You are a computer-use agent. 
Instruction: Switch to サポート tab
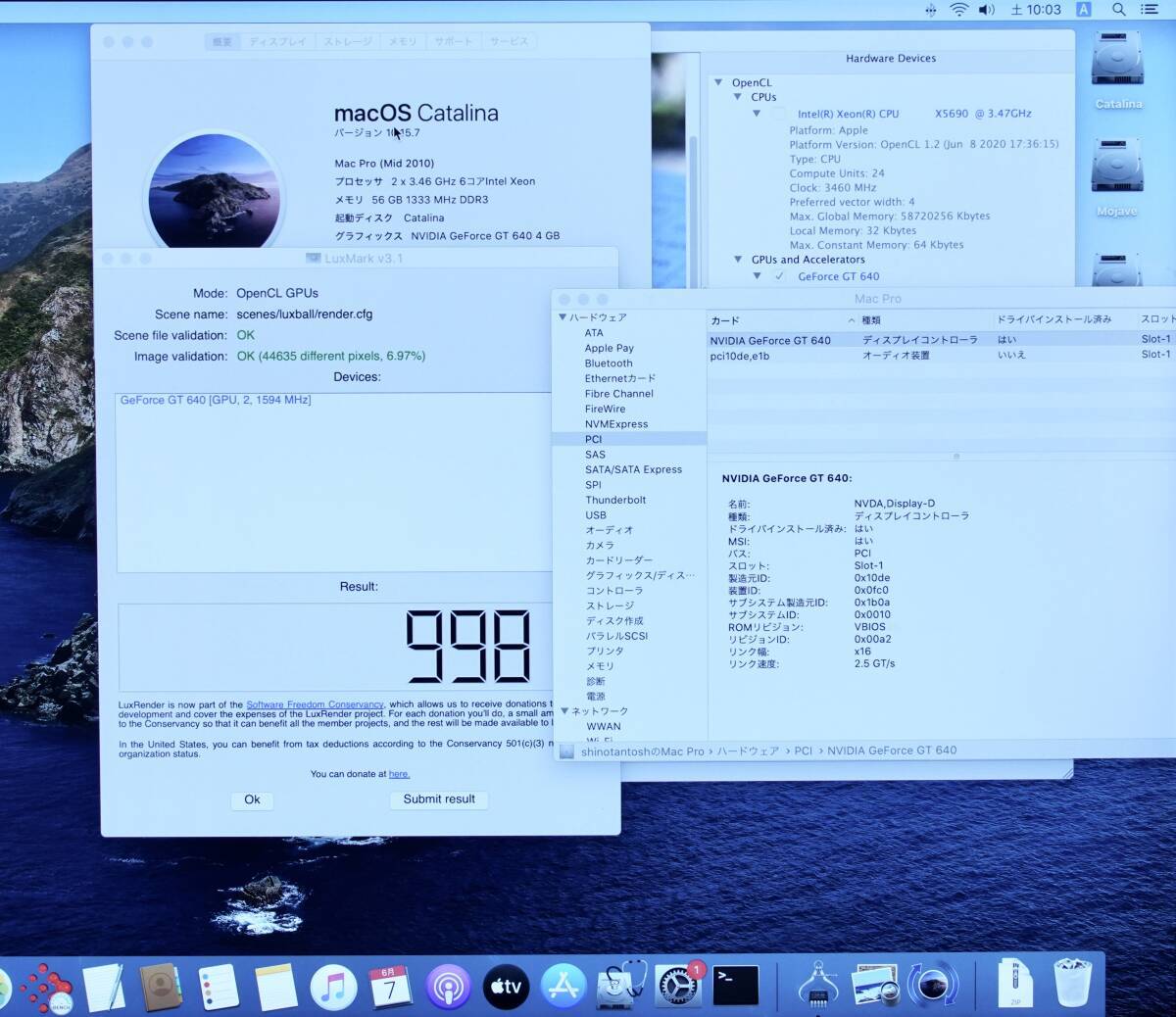tap(453, 41)
